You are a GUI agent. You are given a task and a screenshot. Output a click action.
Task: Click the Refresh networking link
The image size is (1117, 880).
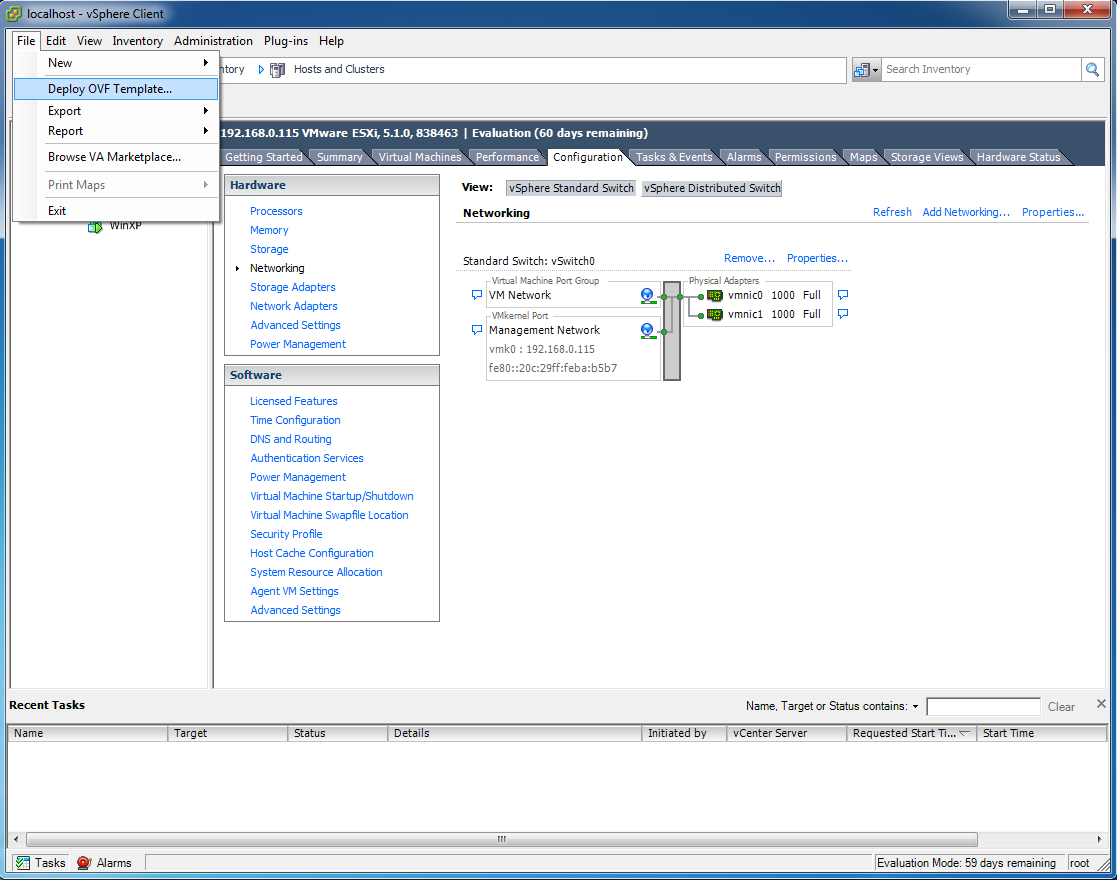892,212
